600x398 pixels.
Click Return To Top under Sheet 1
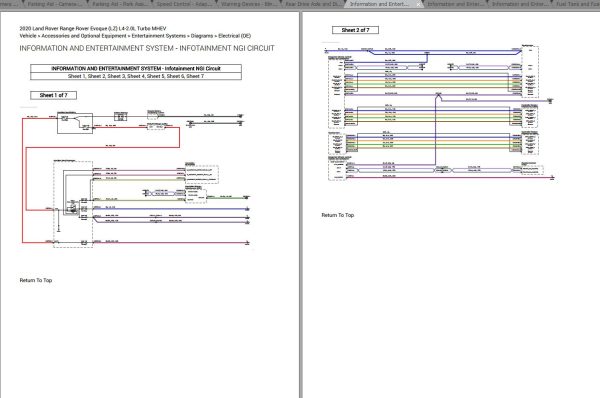pyautogui.click(x=36, y=280)
